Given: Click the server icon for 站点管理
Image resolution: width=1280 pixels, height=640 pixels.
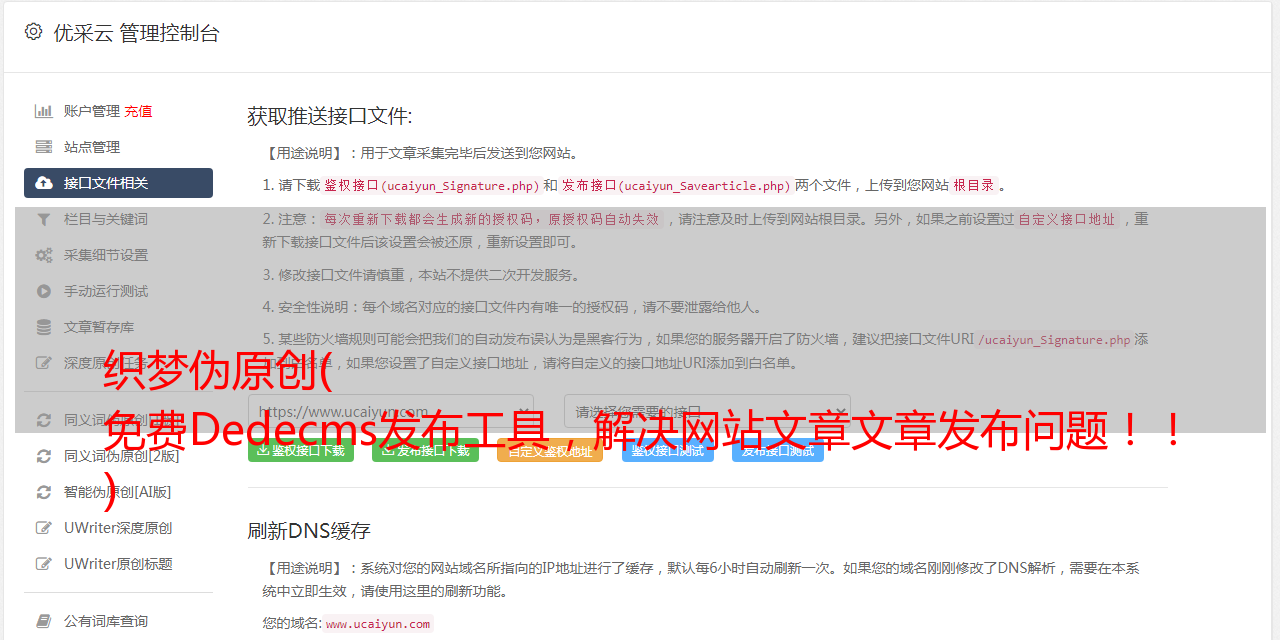Looking at the screenshot, I should point(44,147).
